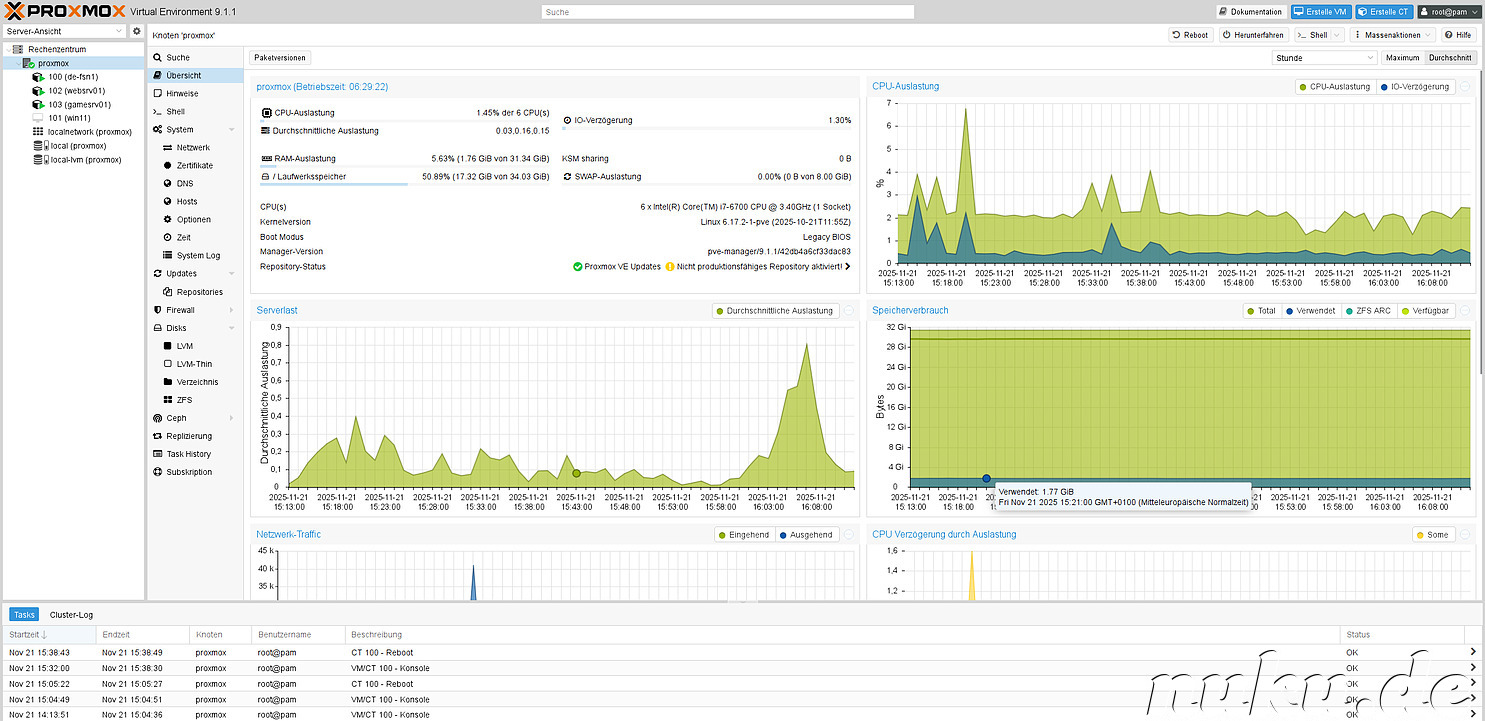Click the Suche search field at top
The width and height of the screenshot is (1485, 721).
(727, 12)
